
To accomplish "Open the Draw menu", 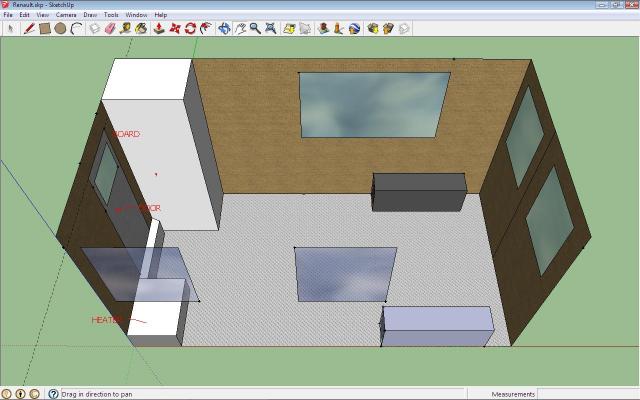I will (x=90, y=15).
